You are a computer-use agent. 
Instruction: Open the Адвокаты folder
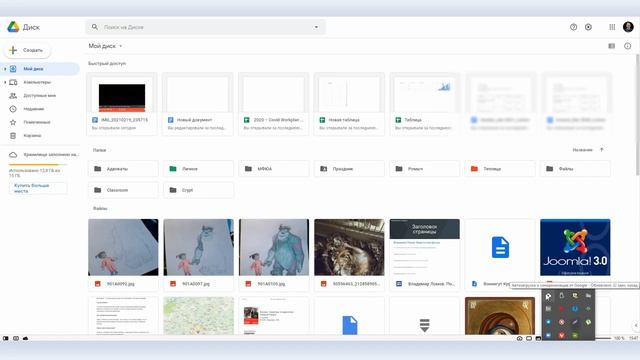pos(123,169)
